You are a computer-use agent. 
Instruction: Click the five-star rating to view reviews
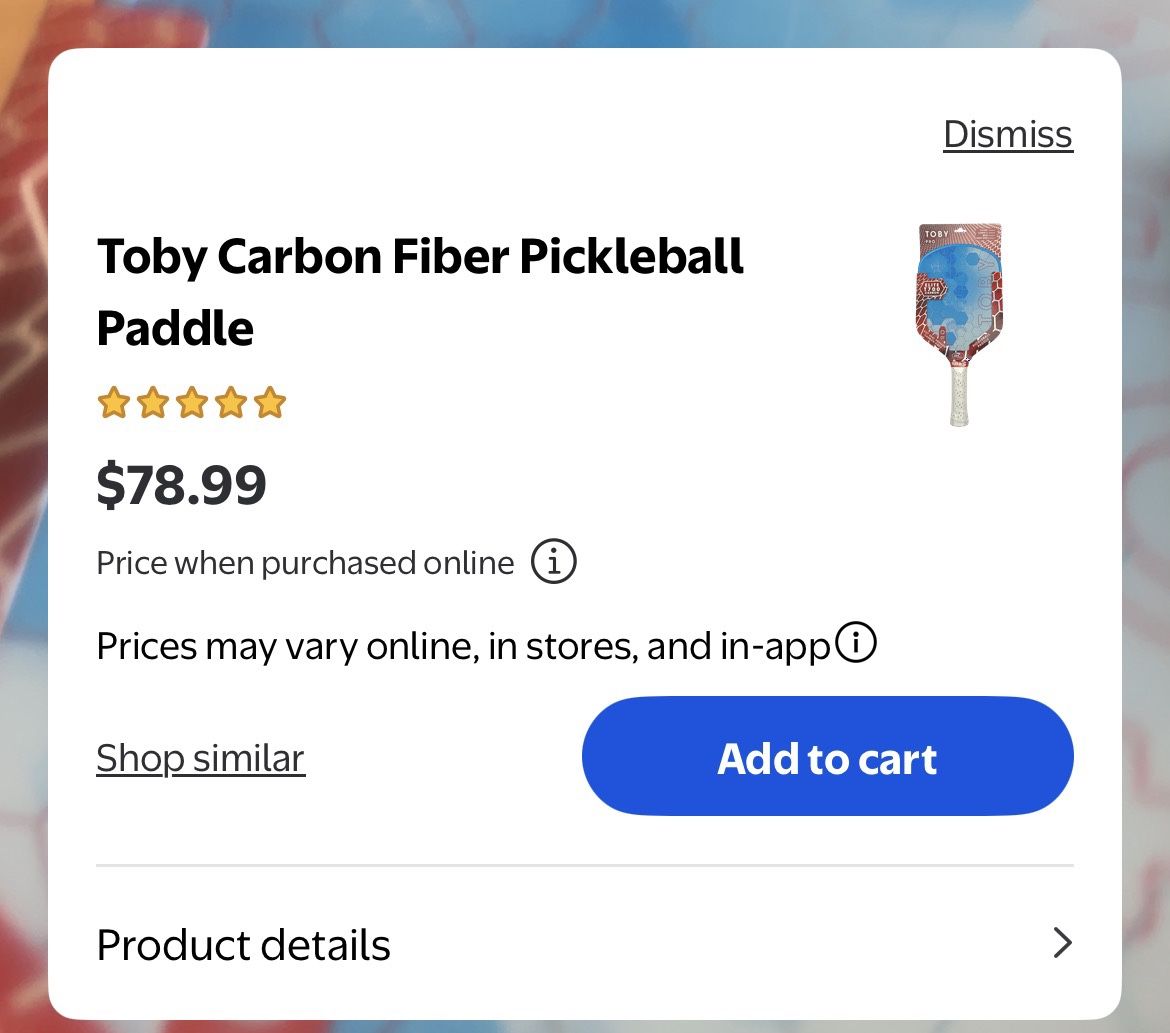191,403
